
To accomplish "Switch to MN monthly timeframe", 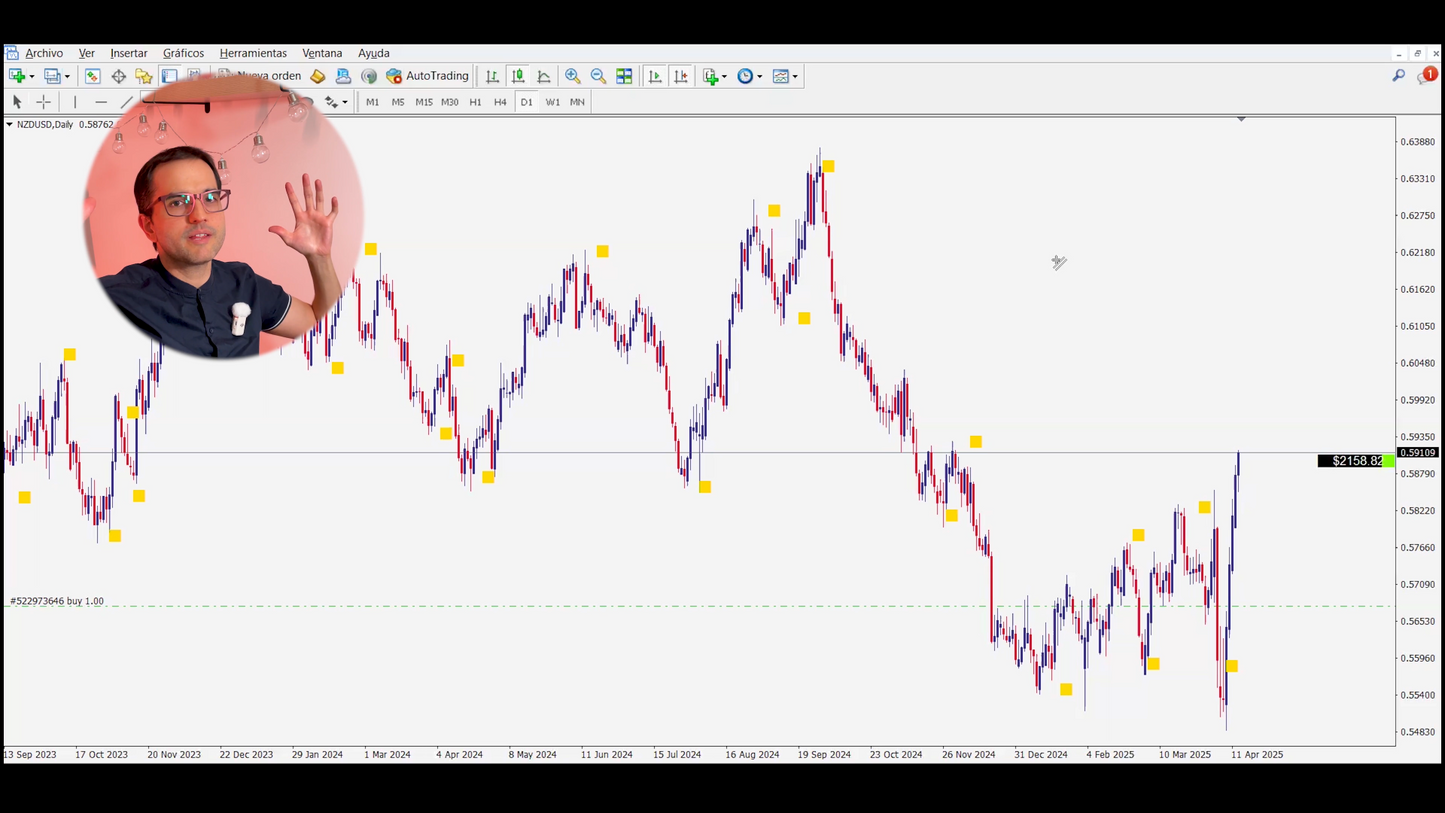I will (x=577, y=102).
